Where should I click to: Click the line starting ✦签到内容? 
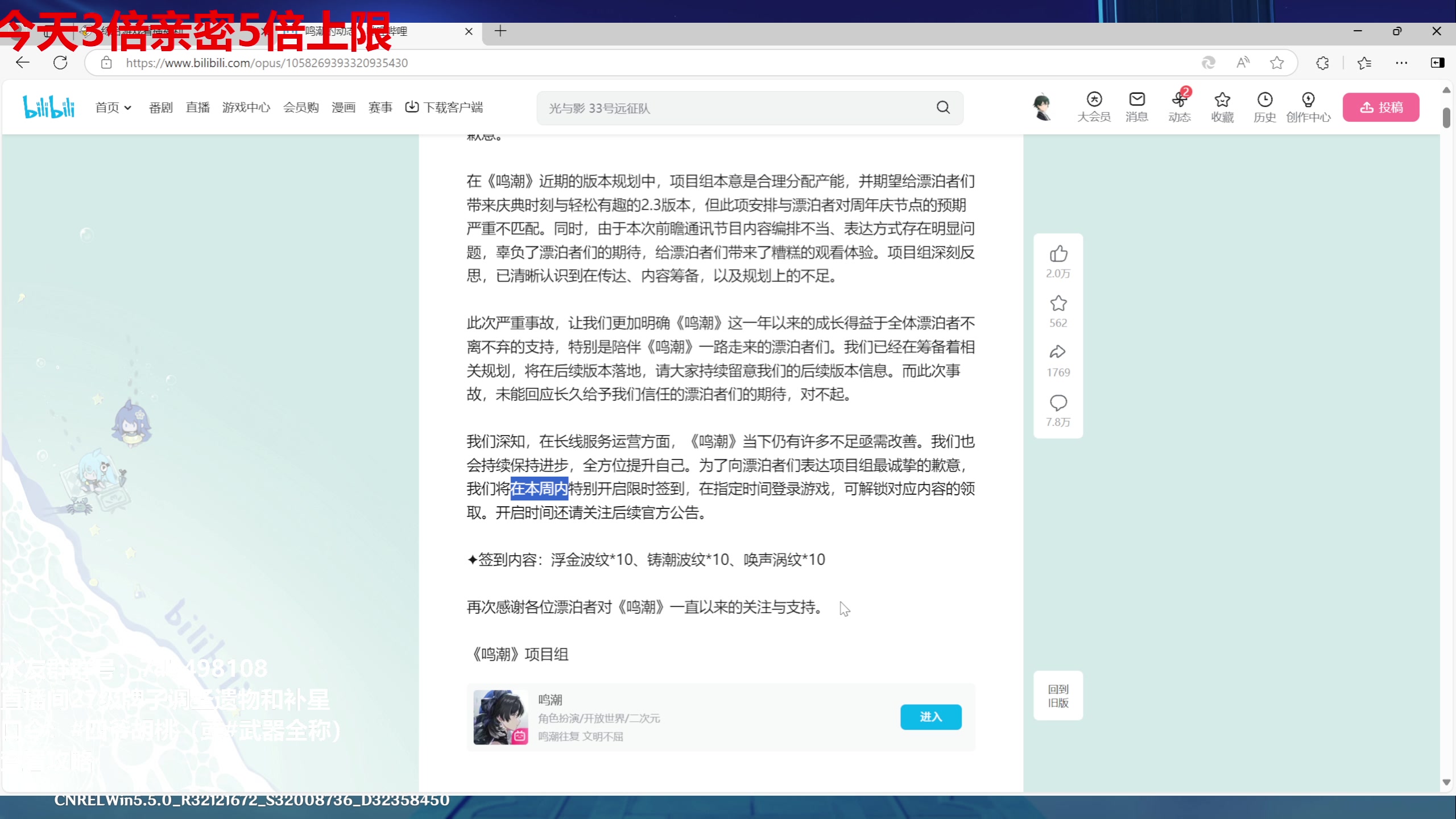[646, 560]
